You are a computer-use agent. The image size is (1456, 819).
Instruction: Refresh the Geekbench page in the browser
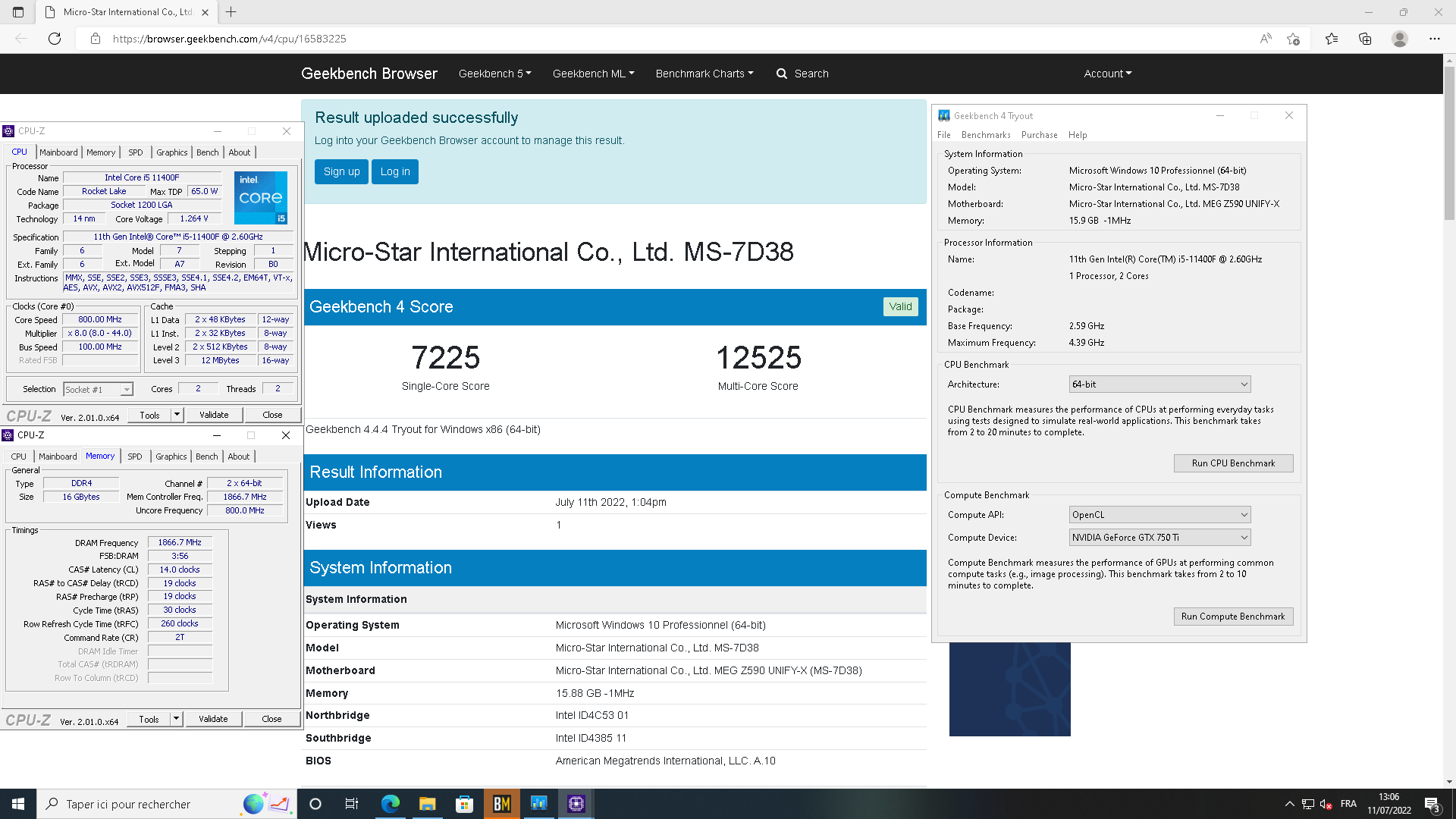[x=55, y=39]
